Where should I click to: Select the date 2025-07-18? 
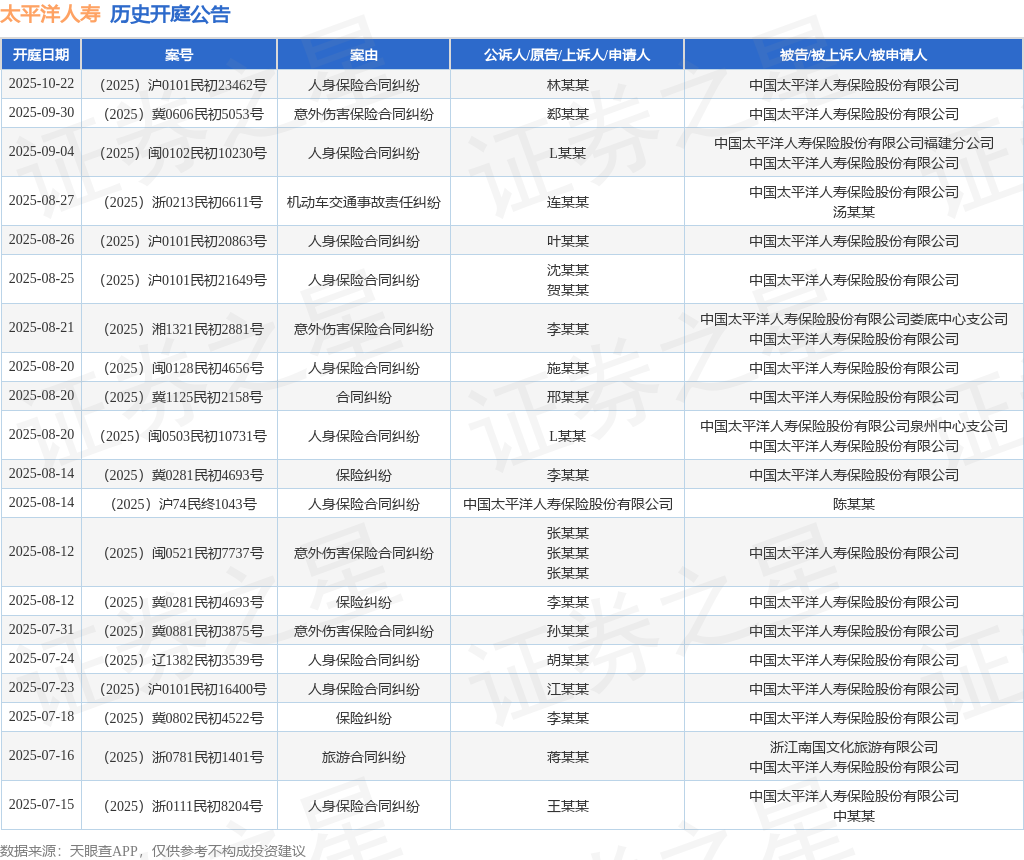pos(41,716)
